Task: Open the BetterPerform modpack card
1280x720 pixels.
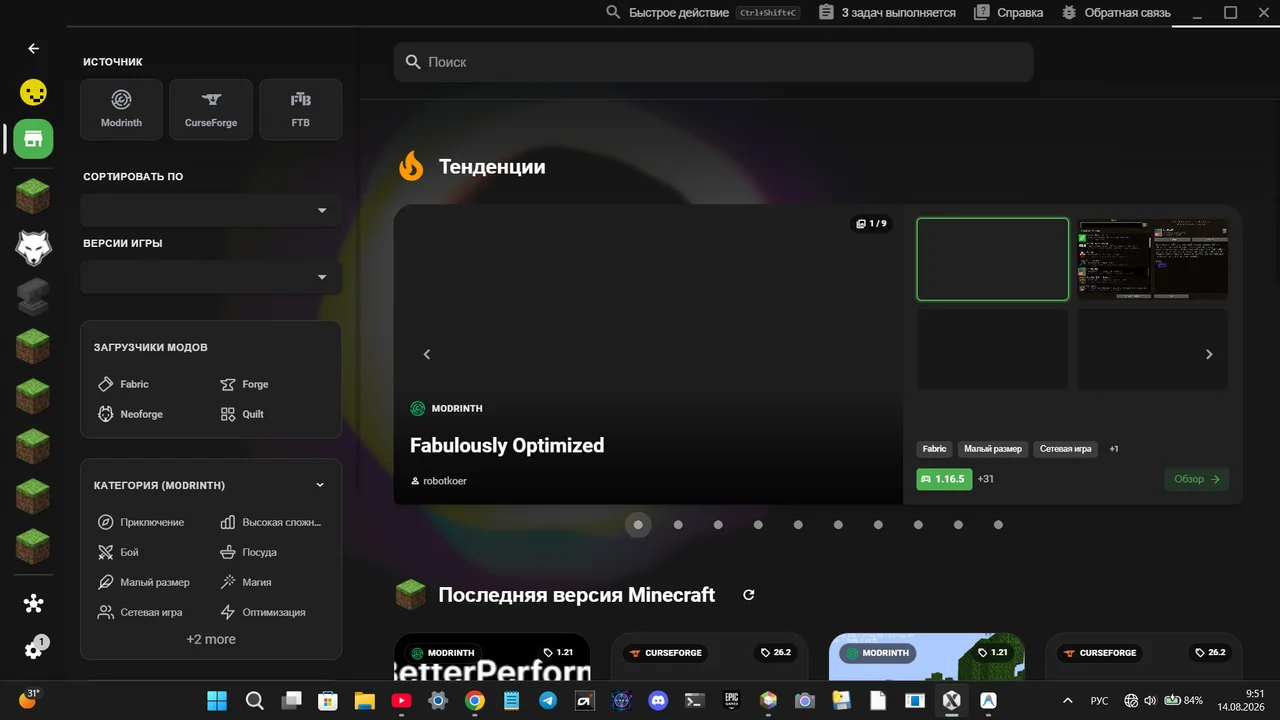Action: 492,657
